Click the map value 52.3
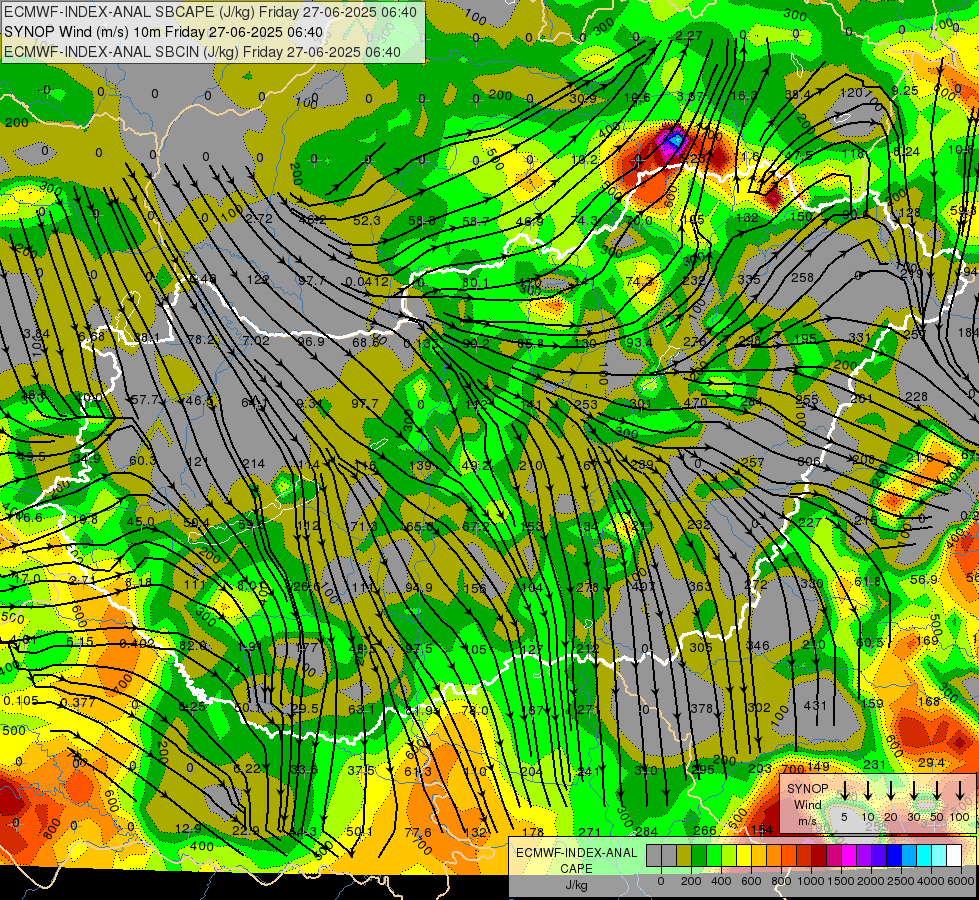 point(367,220)
